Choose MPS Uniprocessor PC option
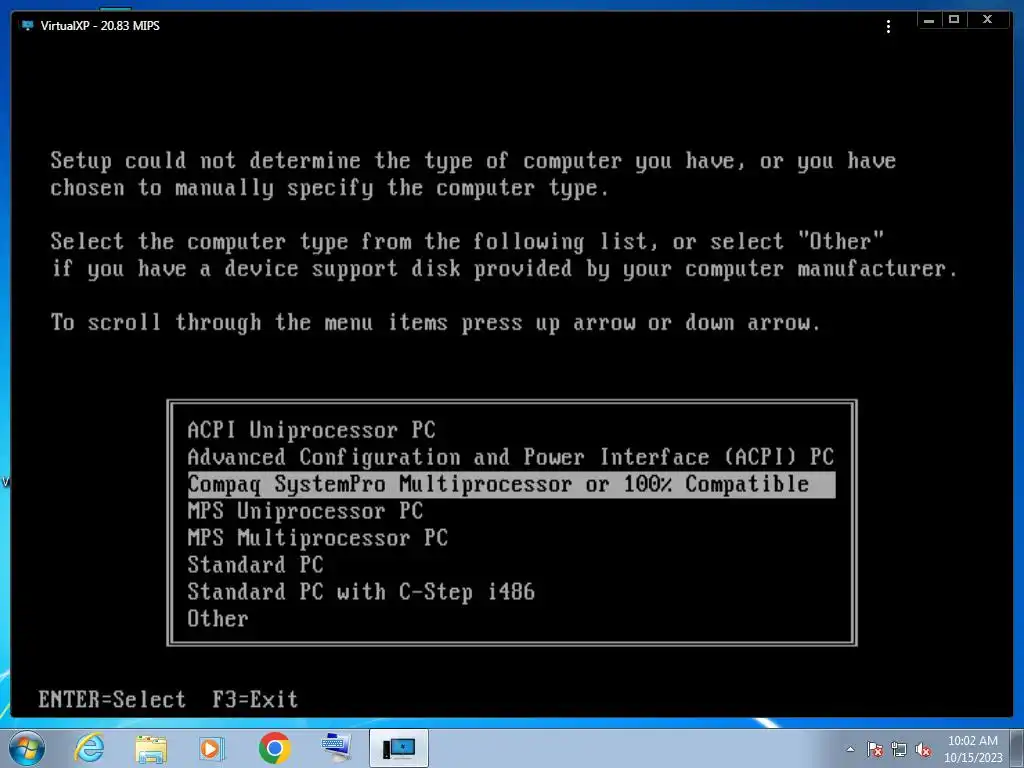This screenshot has width=1024, height=768. [305, 511]
